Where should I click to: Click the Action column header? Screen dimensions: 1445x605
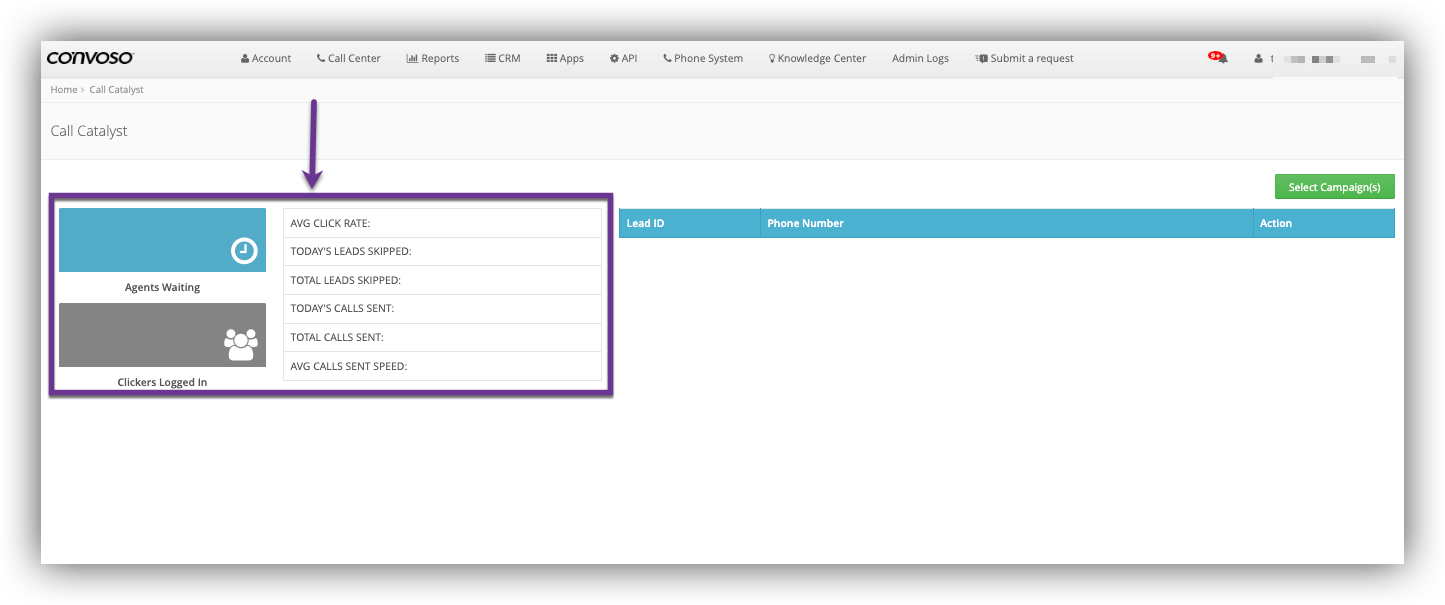(1324, 223)
